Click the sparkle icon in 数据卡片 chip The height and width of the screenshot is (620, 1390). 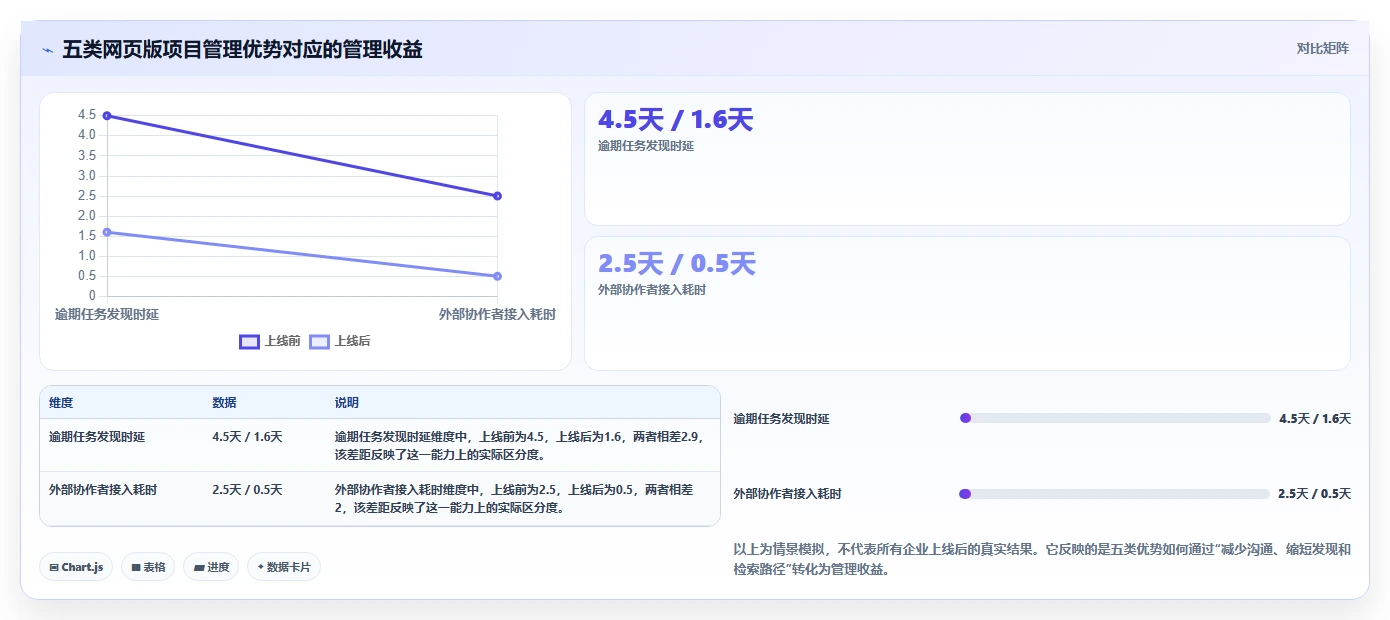[260, 567]
